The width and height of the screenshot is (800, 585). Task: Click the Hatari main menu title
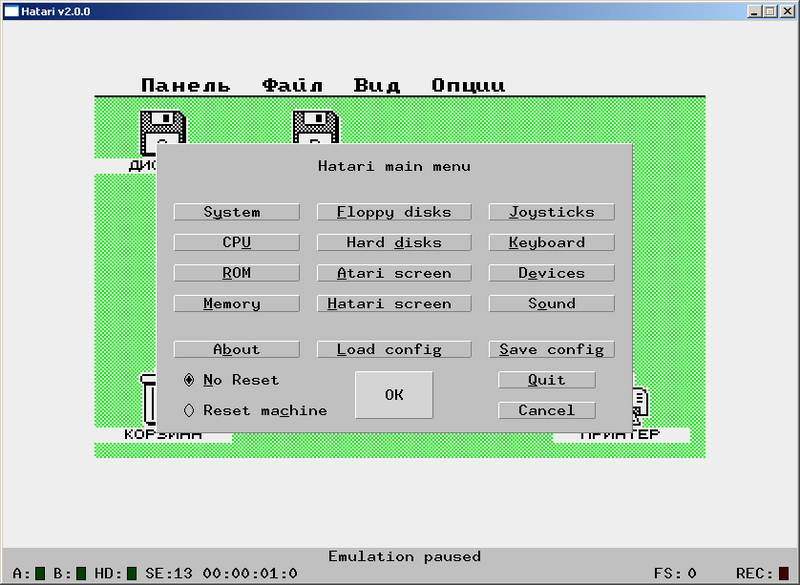394,166
